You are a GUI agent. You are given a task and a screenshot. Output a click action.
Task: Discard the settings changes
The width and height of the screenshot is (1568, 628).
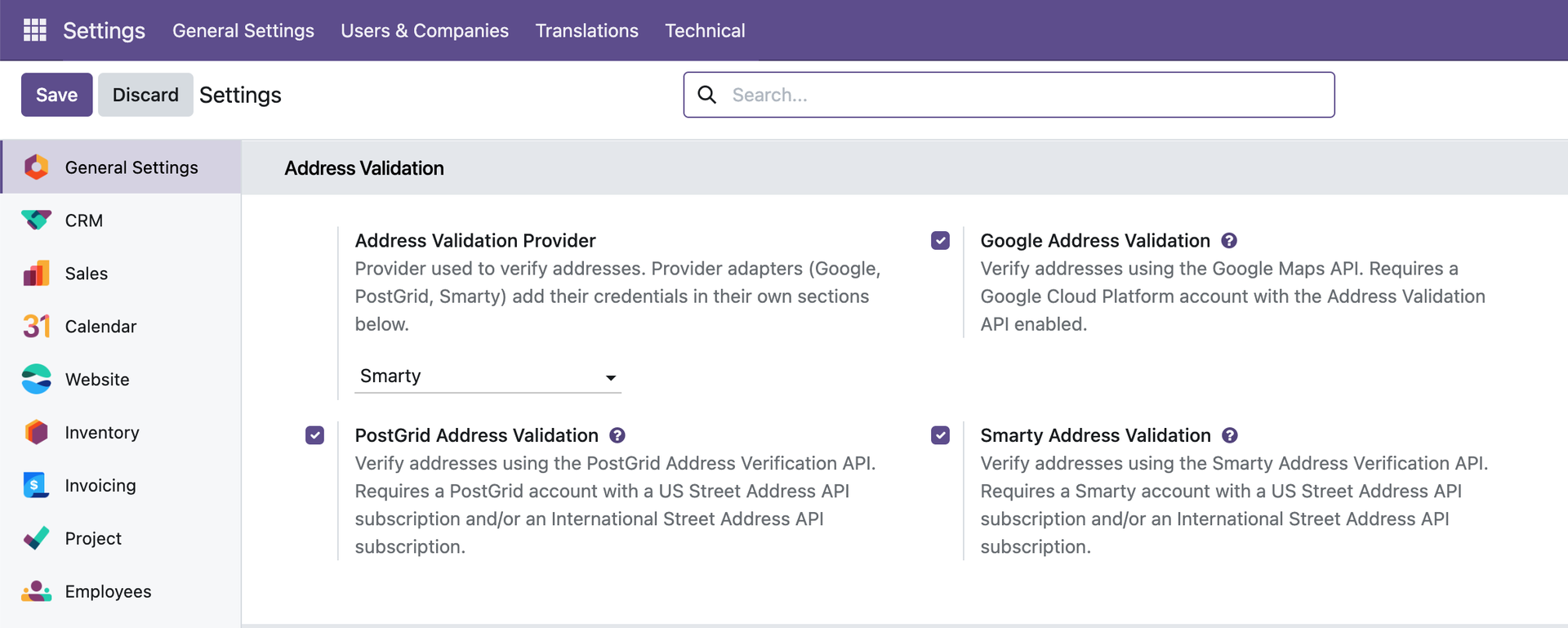click(145, 95)
